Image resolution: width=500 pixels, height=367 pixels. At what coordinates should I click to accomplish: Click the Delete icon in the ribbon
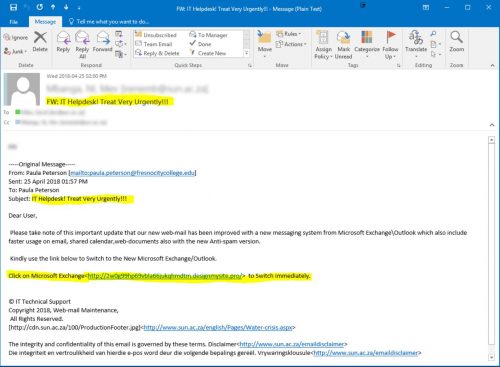coord(40,42)
